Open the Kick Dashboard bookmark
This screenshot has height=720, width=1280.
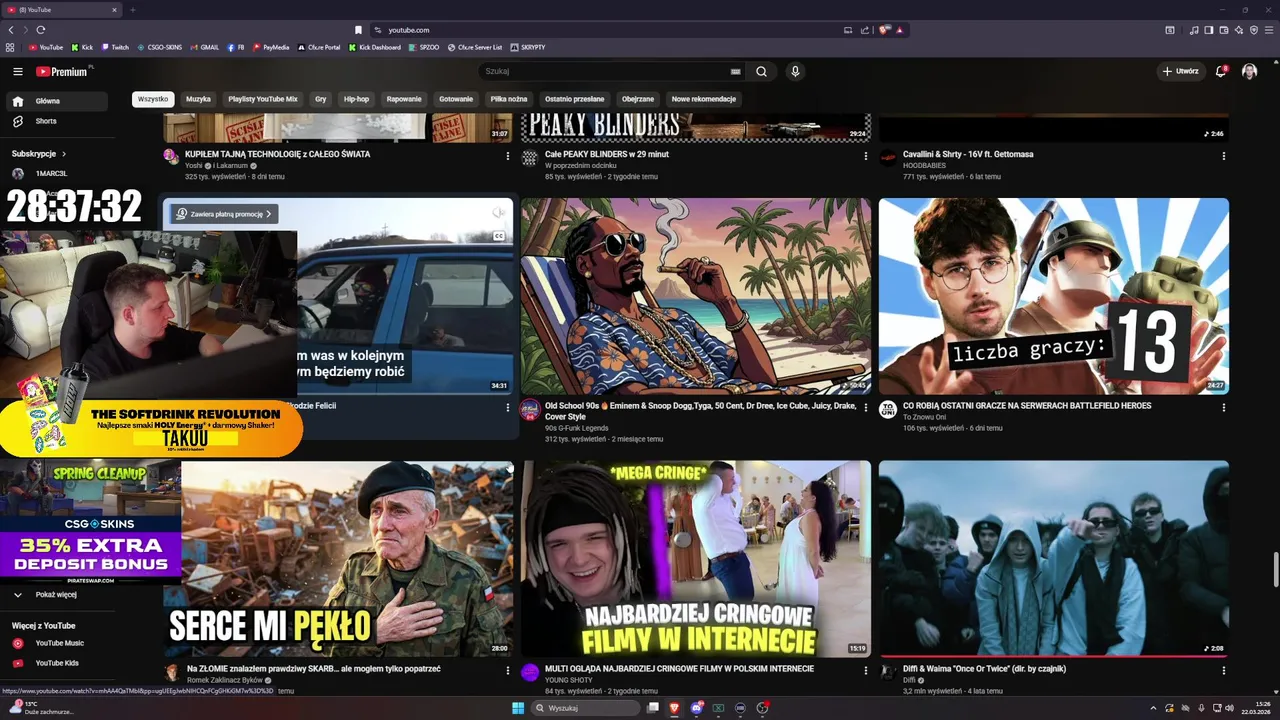[374, 47]
